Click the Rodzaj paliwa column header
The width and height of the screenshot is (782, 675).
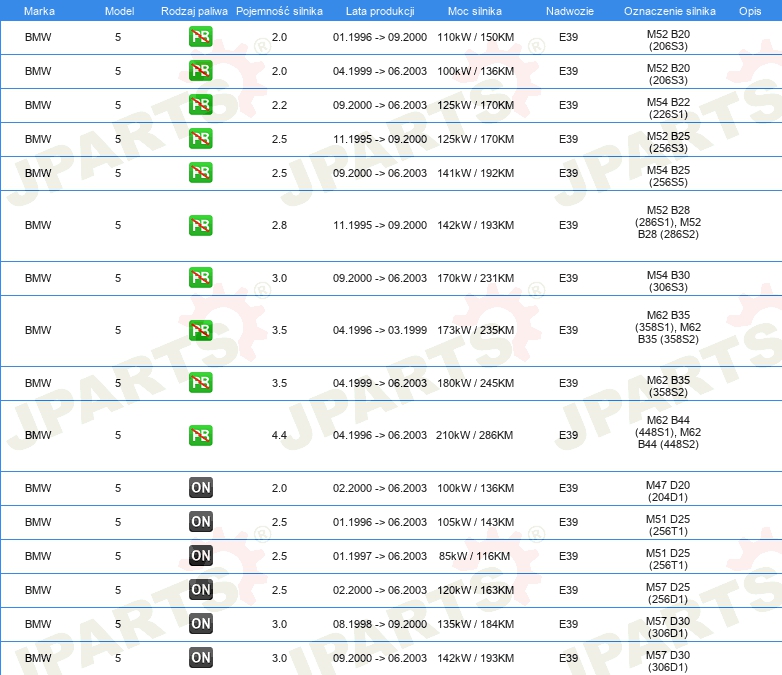point(193,10)
